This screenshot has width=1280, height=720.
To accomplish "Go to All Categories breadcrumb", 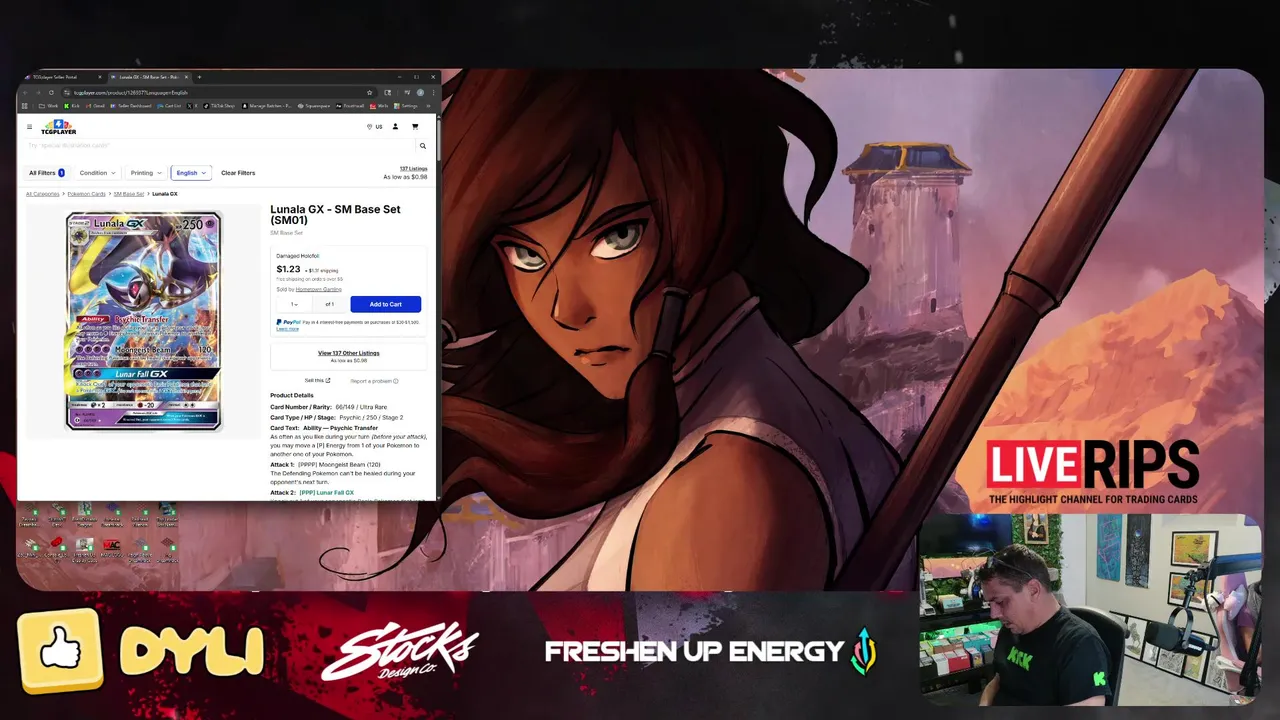I will [x=42, y=194].
